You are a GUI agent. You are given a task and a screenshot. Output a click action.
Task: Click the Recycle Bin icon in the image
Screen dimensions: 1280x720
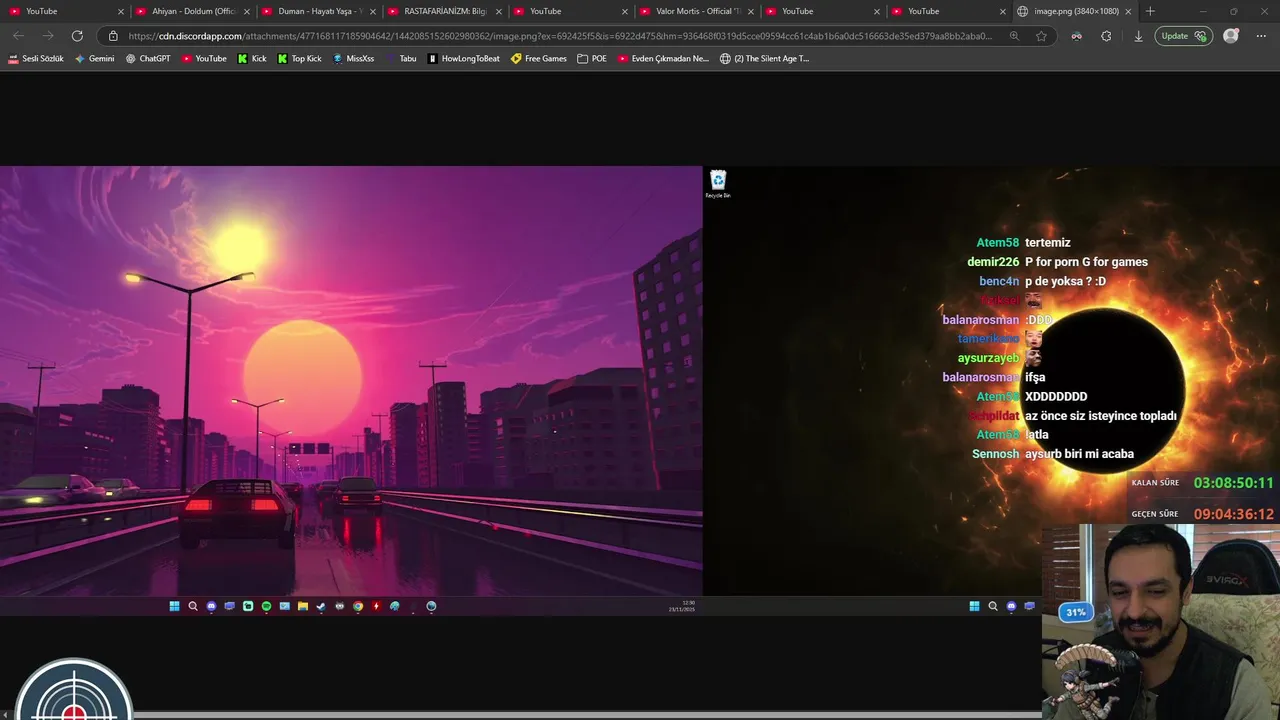click(x=718, y=184)
